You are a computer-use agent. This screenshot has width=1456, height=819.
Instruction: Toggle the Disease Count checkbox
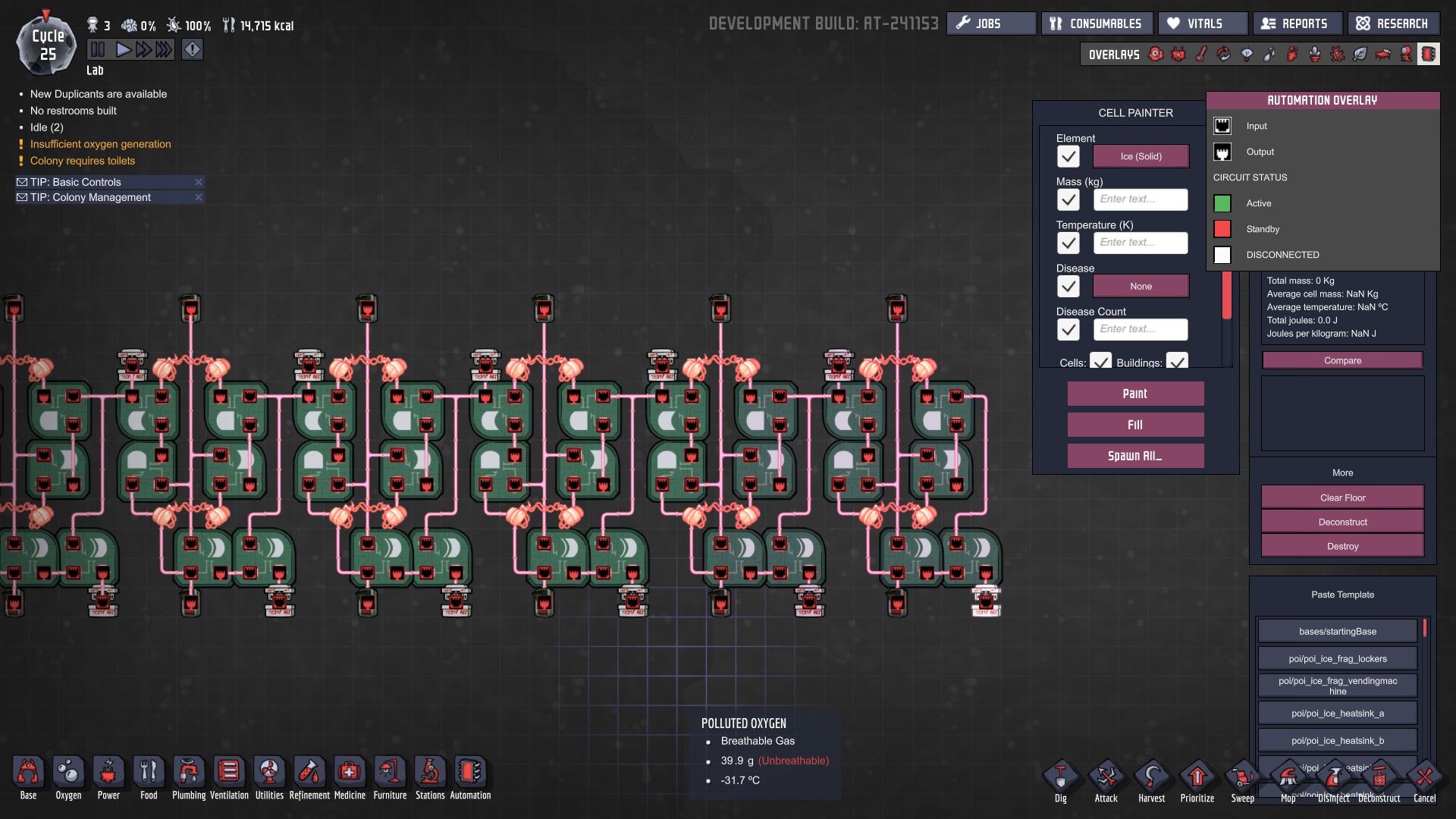coord(1068,330)
